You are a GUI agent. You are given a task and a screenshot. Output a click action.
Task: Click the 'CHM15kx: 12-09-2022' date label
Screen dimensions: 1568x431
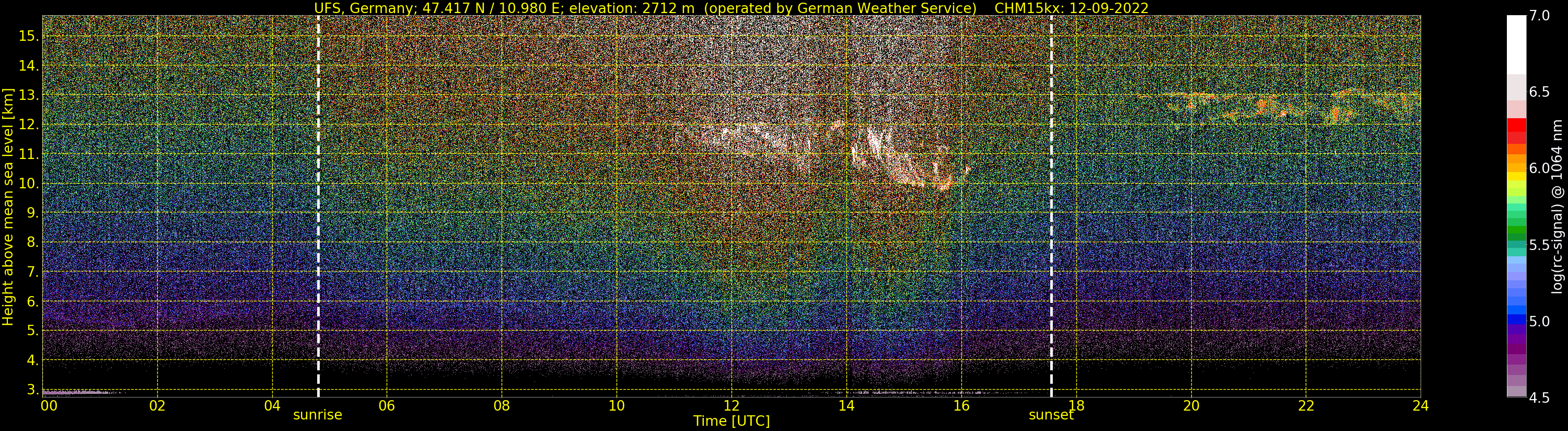point(1071,8)
